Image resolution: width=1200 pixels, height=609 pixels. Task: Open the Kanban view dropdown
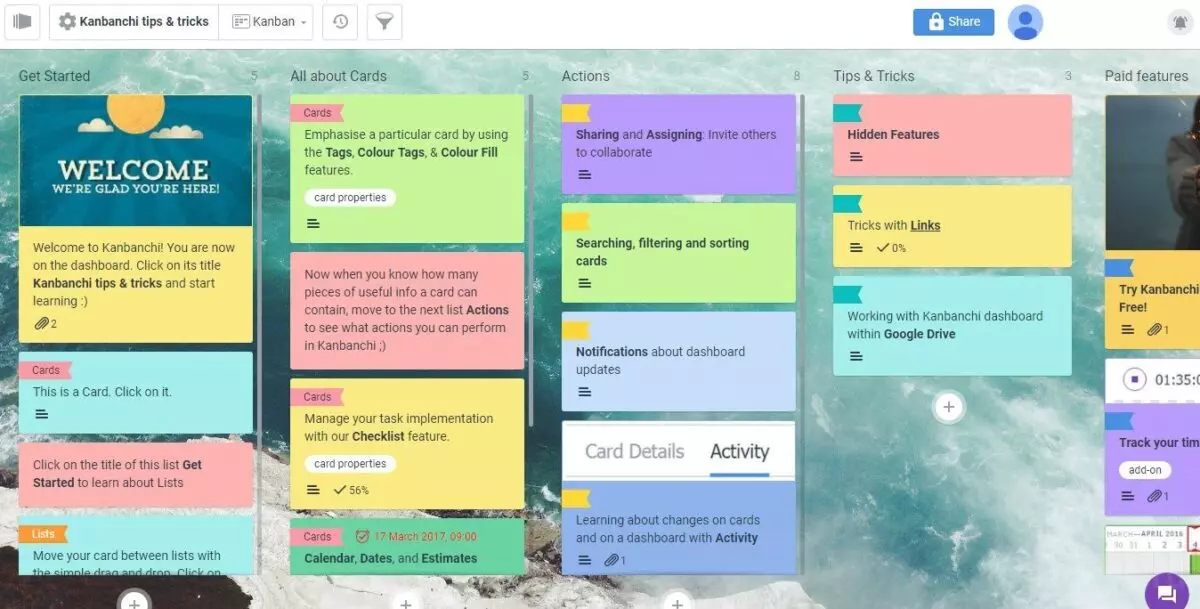coord(271,21)
